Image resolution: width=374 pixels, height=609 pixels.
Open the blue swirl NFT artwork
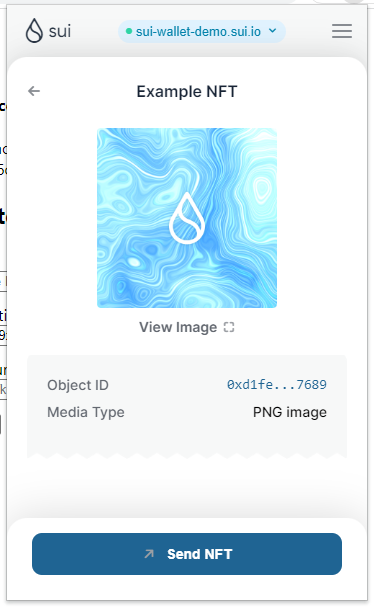[187, 218]
